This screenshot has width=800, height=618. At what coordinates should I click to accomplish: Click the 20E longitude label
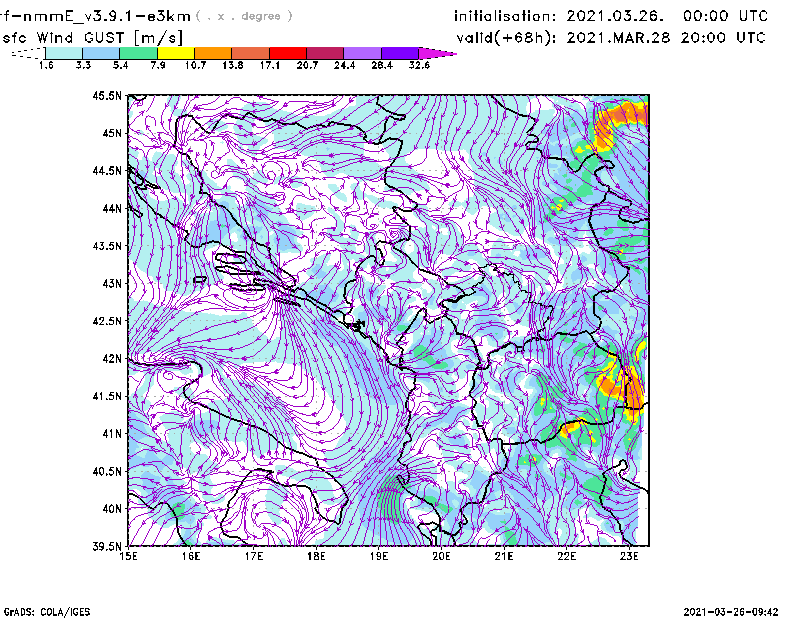(441, 556)
